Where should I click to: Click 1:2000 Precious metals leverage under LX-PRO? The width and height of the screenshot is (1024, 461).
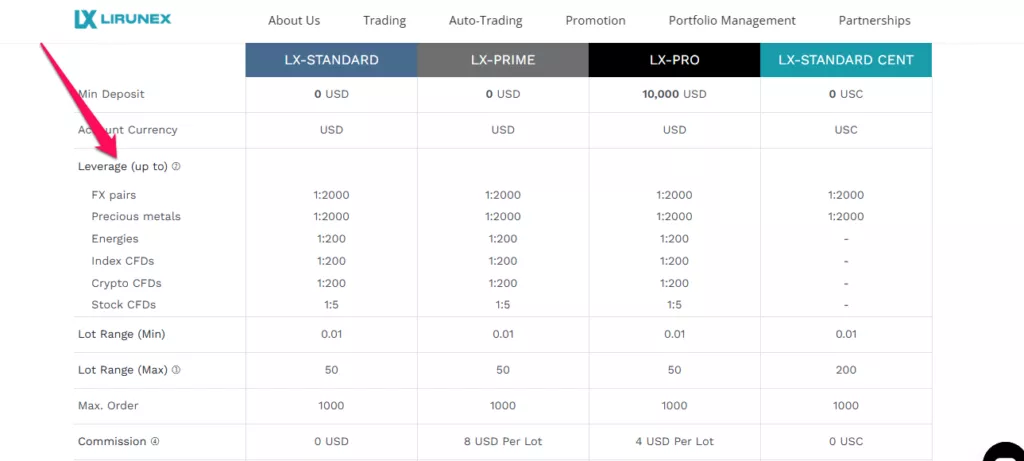click(x=675, y=217)
